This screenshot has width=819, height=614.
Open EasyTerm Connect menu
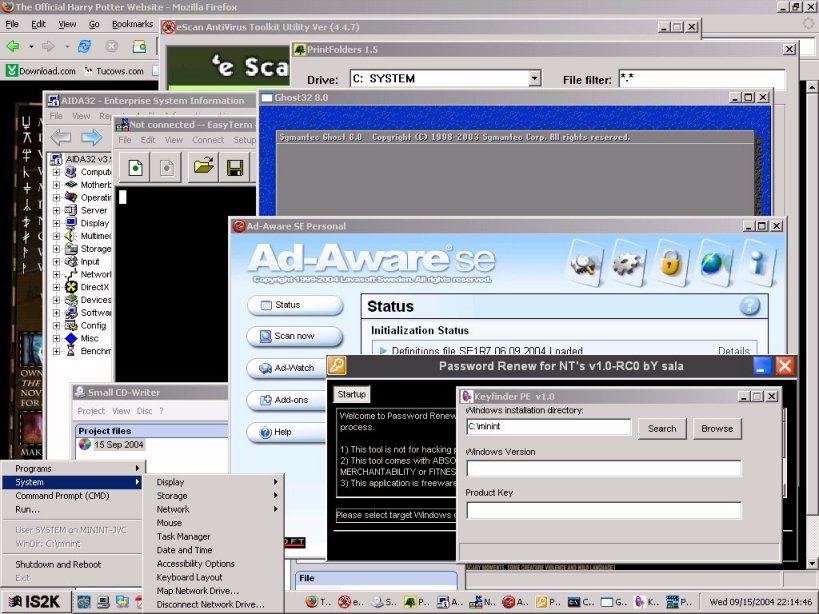point(208,140)
